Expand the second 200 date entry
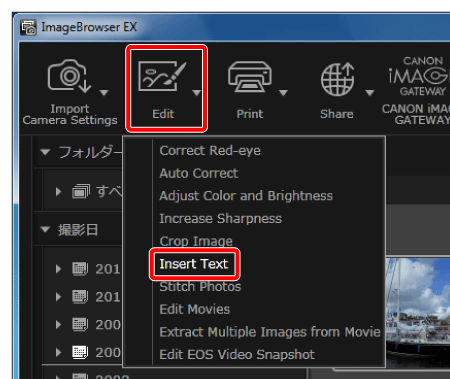This screenshot has width=450, height=379. pos(59,352)
